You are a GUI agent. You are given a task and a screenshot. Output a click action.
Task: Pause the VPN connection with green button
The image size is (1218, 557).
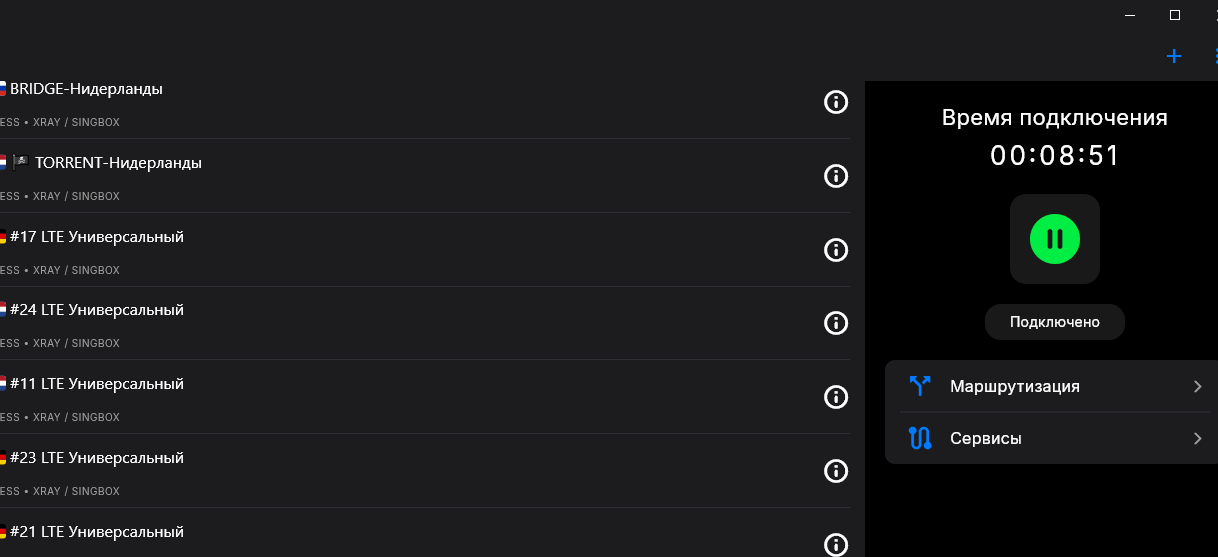tap(1054, 239)
